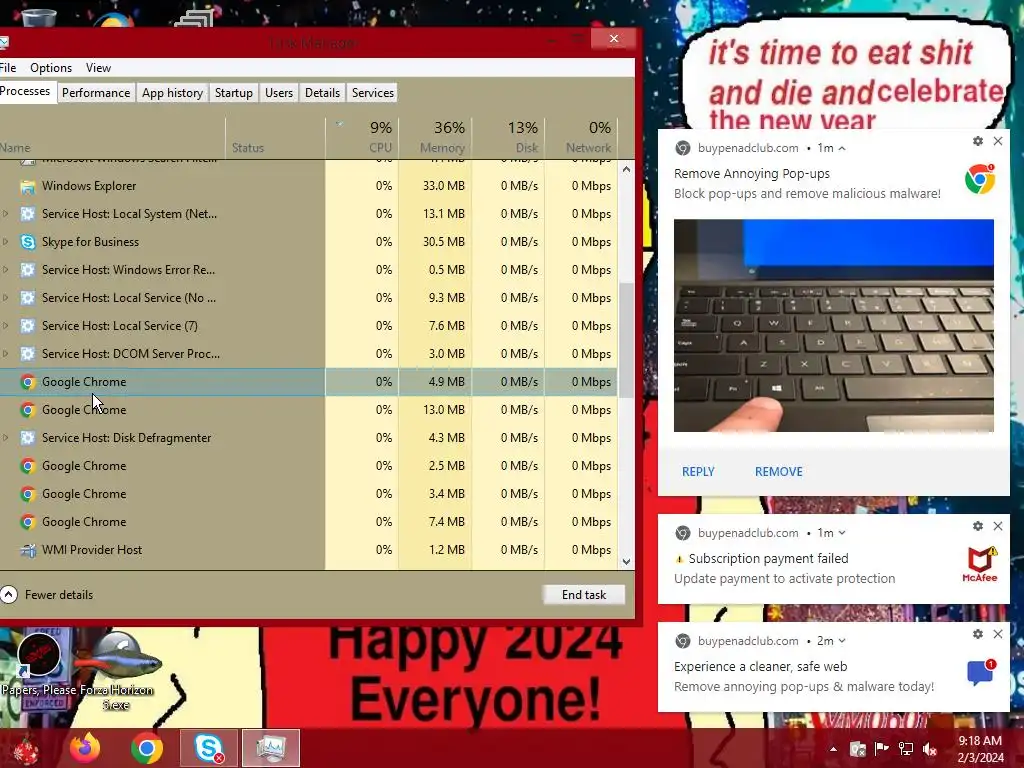Viewport: 1024px width, 768px height.
Task: Dismiss the Remove Annoying Pop-ups notification
Action: pyautogui.click(x=998, y=141)
